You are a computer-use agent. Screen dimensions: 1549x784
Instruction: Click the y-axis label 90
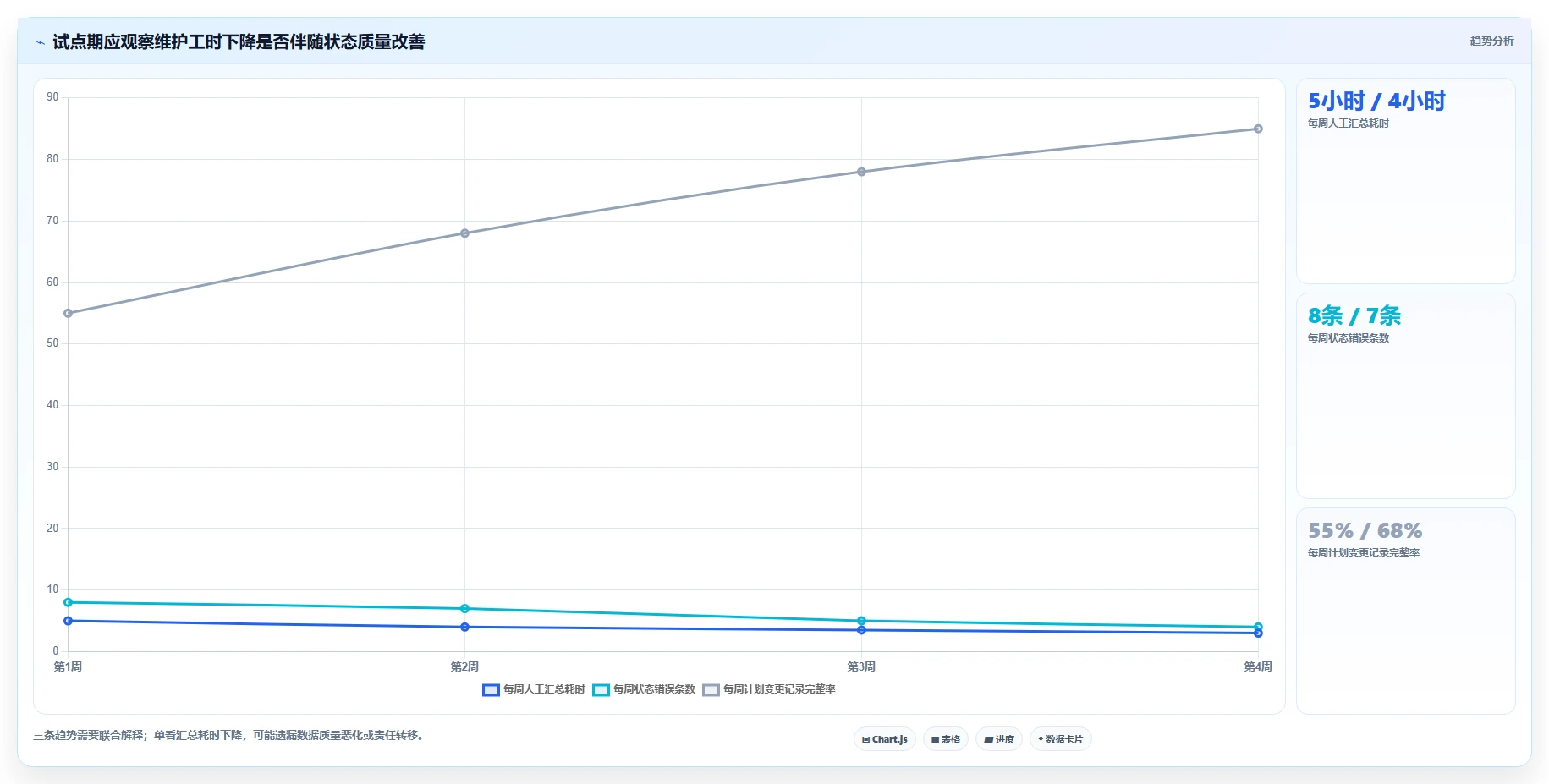(x=52, y=97)
